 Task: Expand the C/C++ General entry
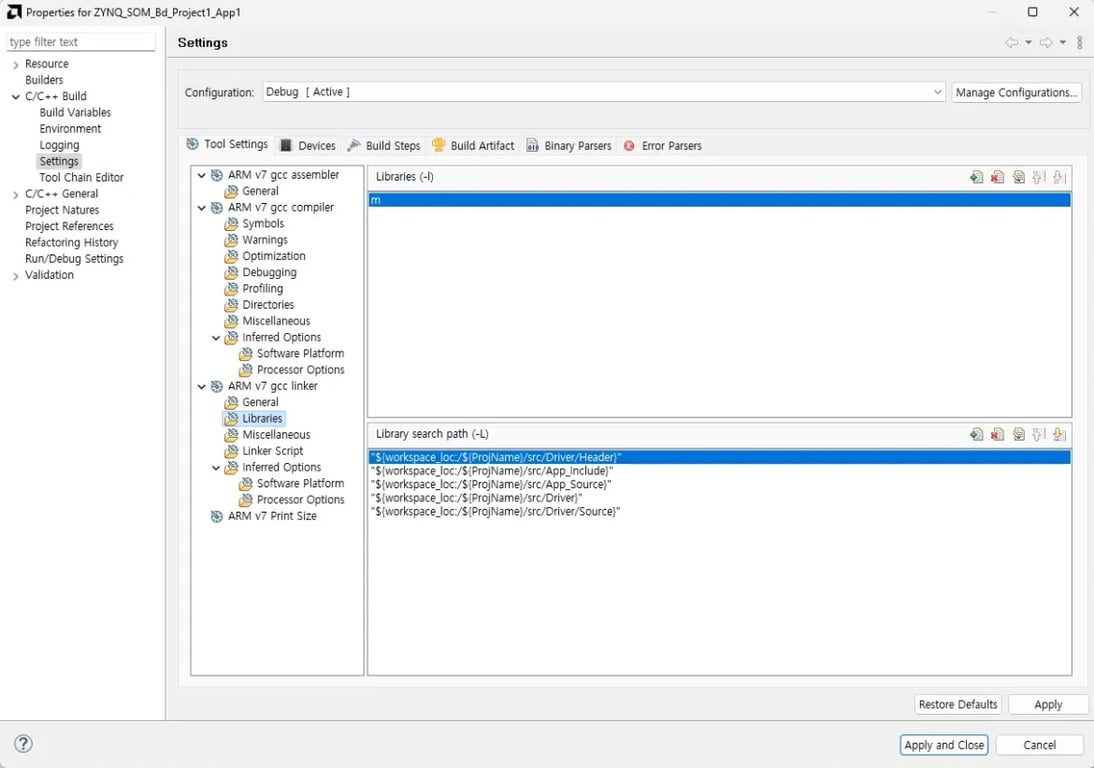[x=15, y=194]
